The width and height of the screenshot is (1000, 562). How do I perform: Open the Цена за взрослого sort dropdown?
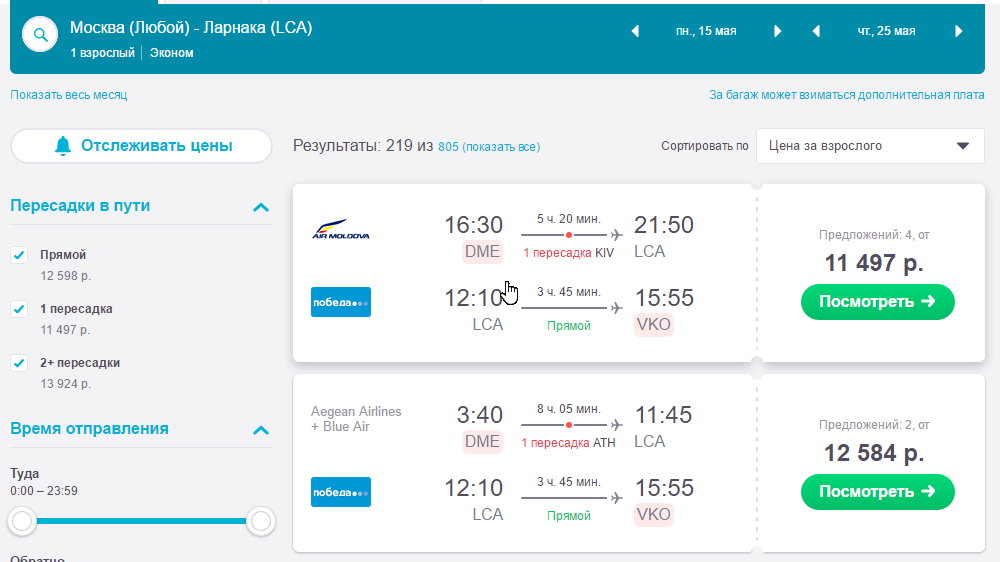(870, 146)
